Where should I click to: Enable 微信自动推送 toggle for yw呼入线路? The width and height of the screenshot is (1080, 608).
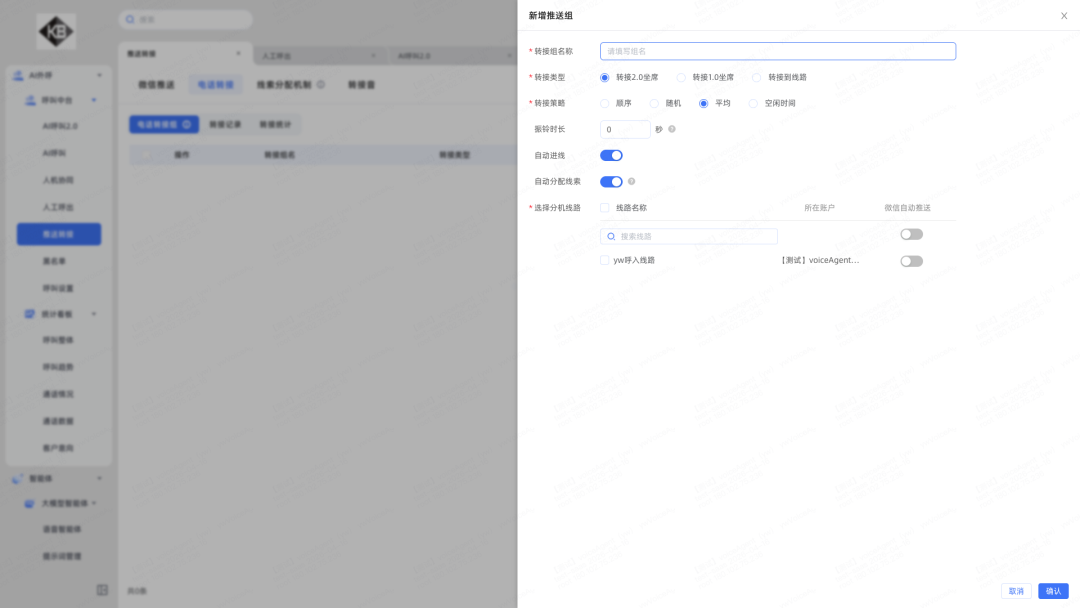pyautogui.click(x=911, y=261)
